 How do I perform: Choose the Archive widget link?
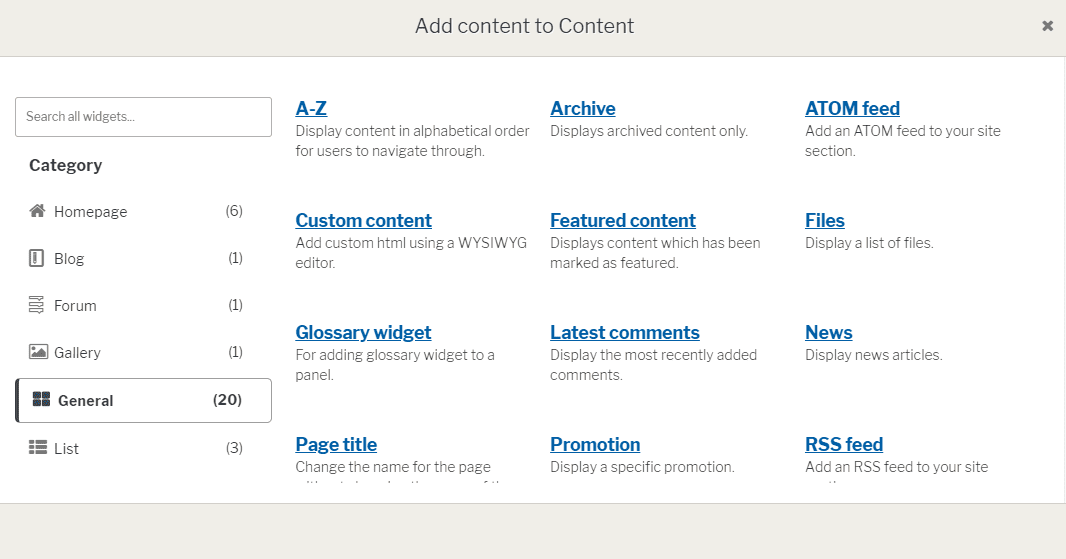[x=583, y=109]
